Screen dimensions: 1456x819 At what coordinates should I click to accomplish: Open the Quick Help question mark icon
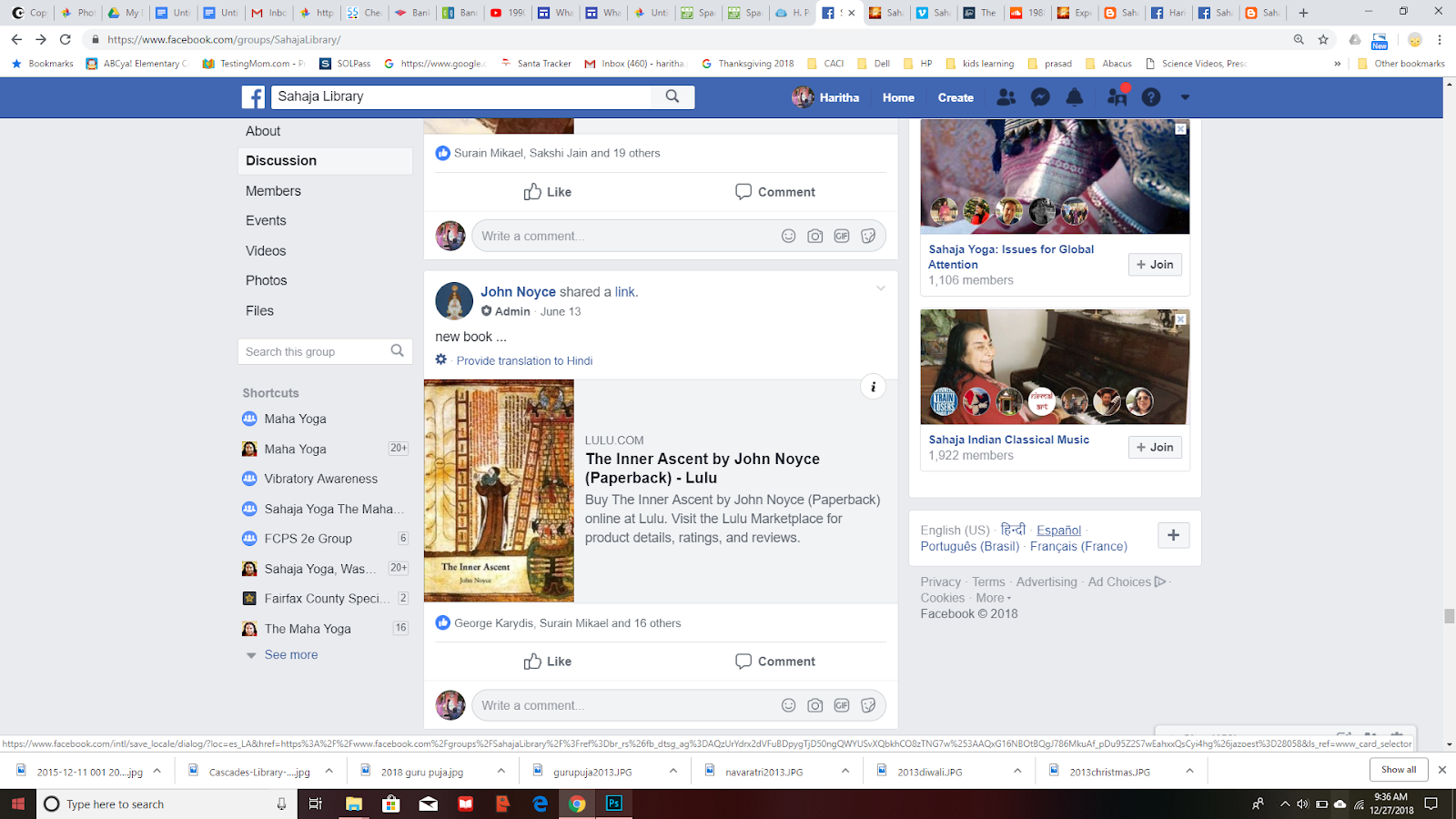pyautogui.click(x=1151, y=97)
